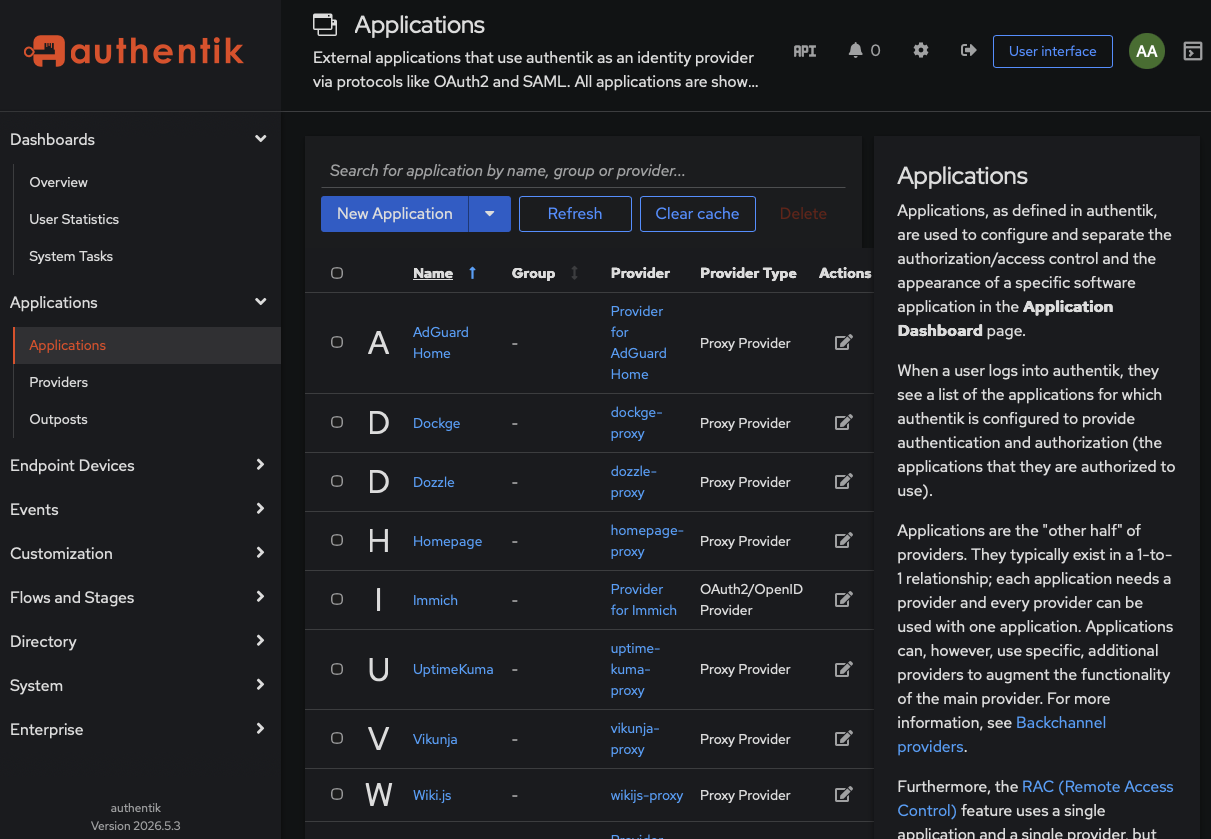
Task: Check the AdGuard Home row checkbox
Action: click(x=337, y=342)
